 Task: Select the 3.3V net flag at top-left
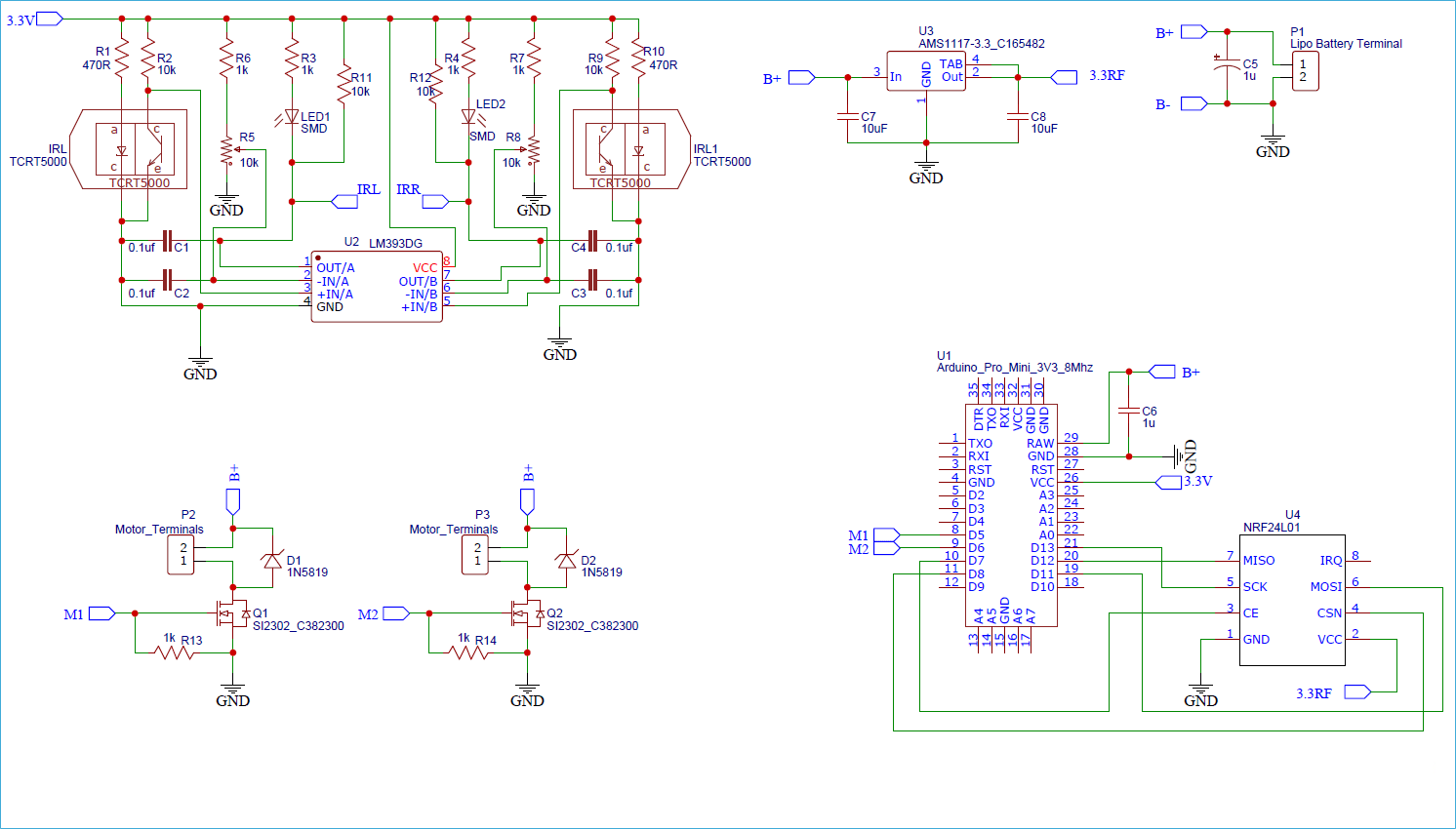[x=50, y=19]
